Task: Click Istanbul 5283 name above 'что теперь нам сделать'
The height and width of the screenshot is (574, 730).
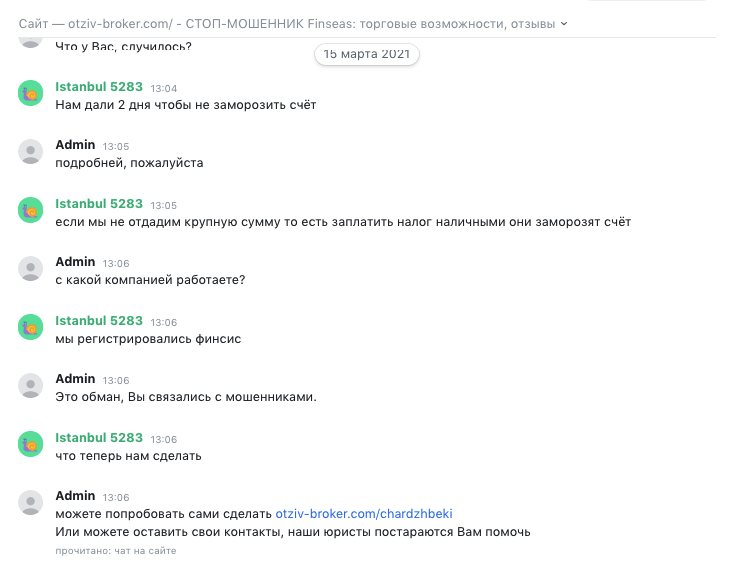Action: click(x=99, y=438)
